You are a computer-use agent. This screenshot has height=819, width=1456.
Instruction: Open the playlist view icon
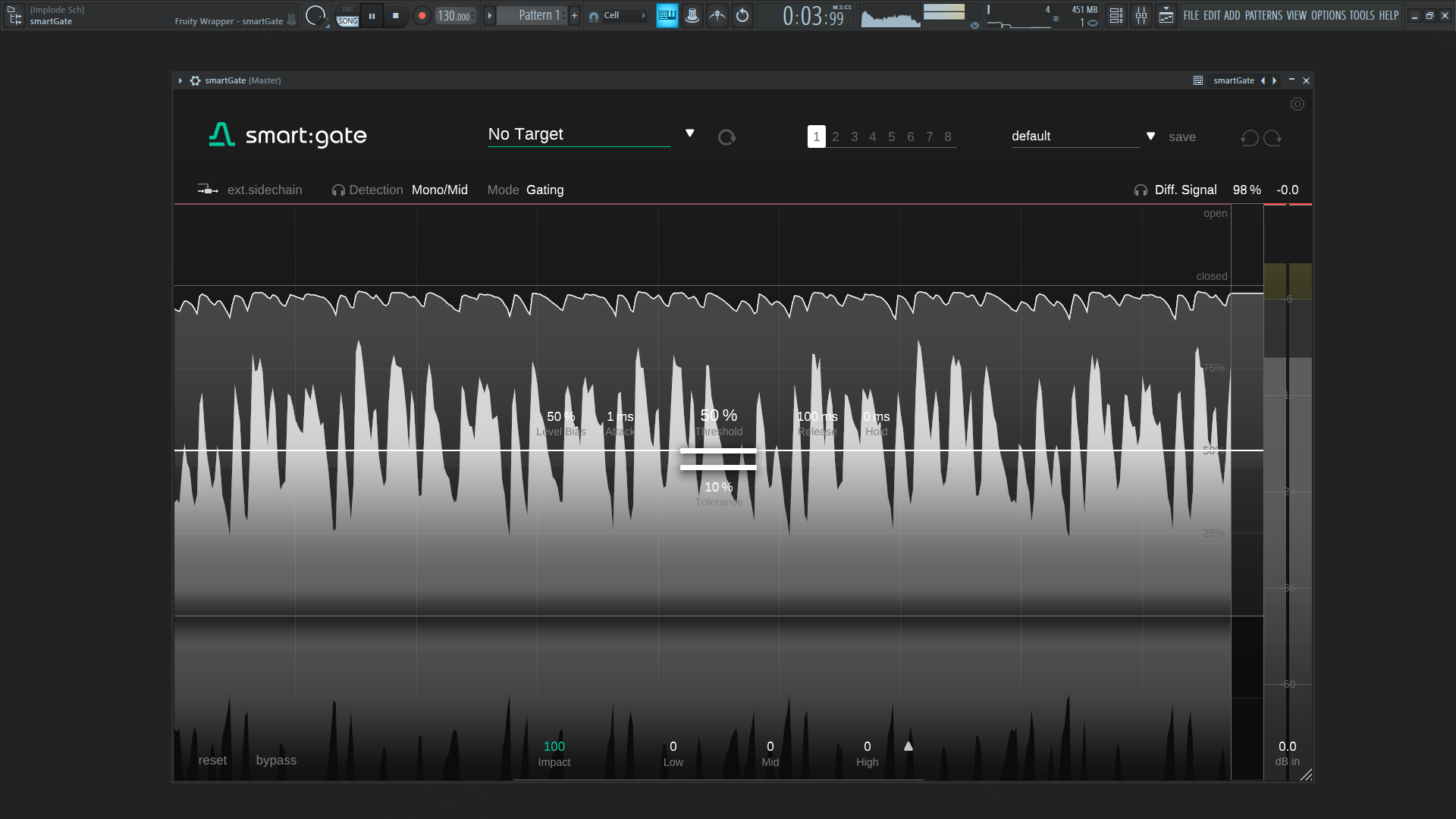[x=1116, y=15]
